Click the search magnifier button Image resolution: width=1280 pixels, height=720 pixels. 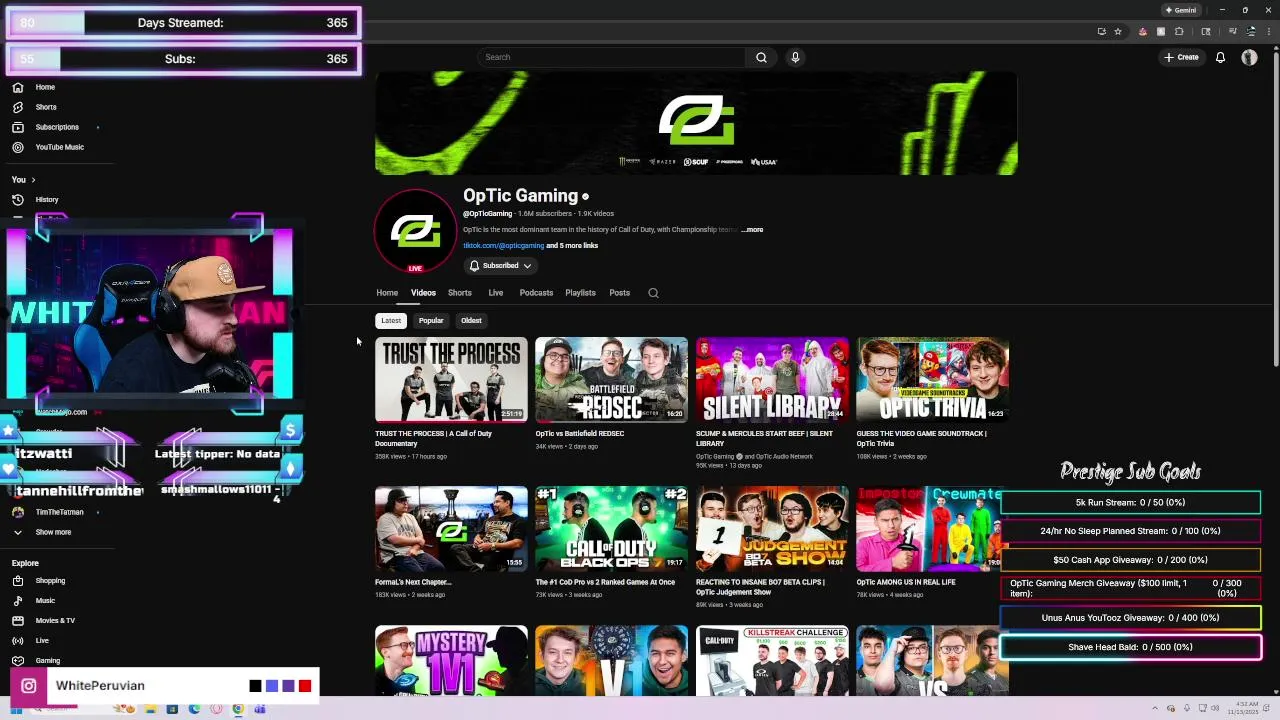761,57
